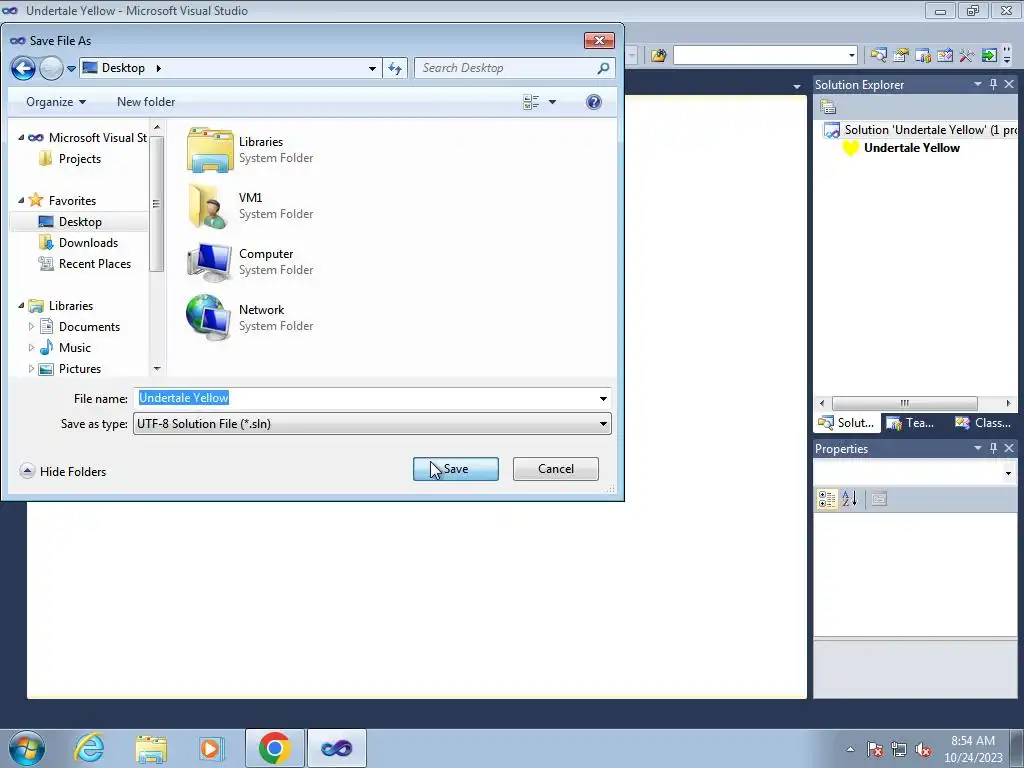Switch to the Team Explorer tab

point(911,423)
